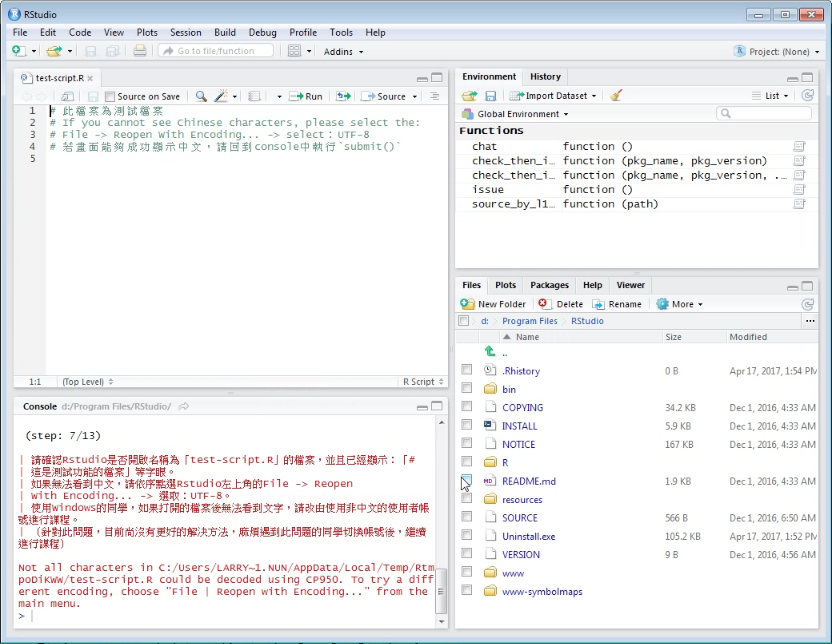The width and height of the screenshot is (832, 644).
Task: Click the New File icon in main toolbar
Action: click(x=19, y=51)
